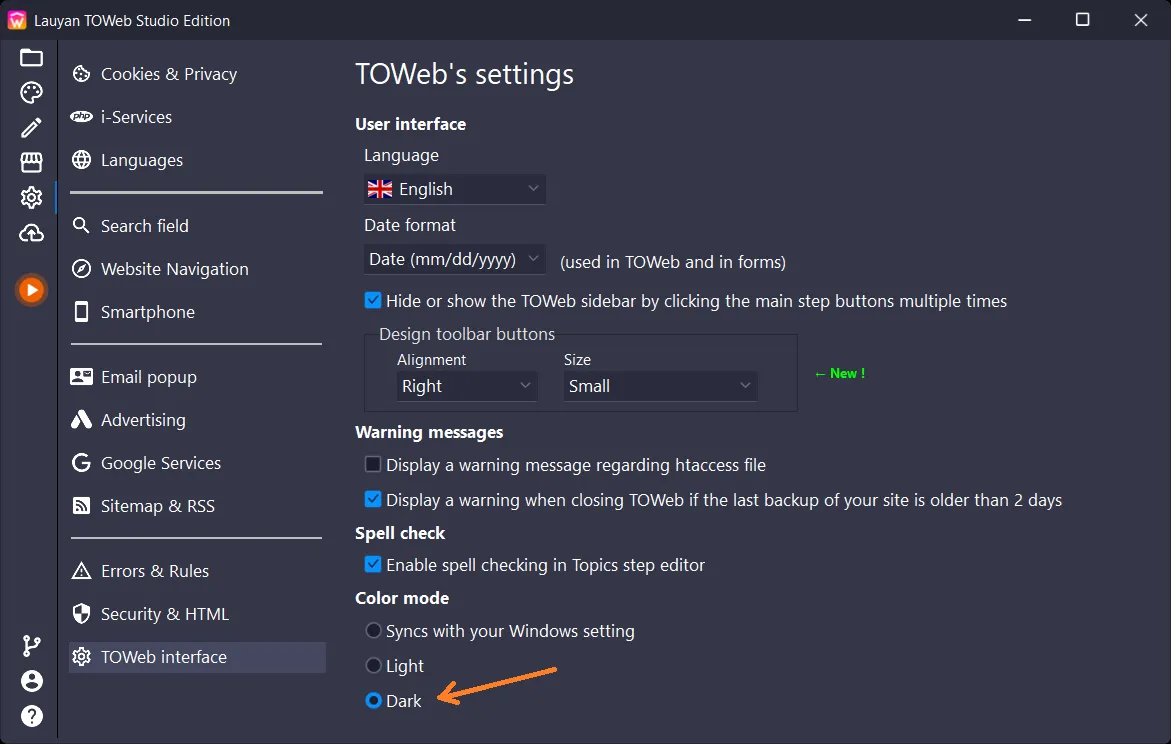Open Errors & Rules label
The image size is (1171, 744).
(x=155, y=571)
